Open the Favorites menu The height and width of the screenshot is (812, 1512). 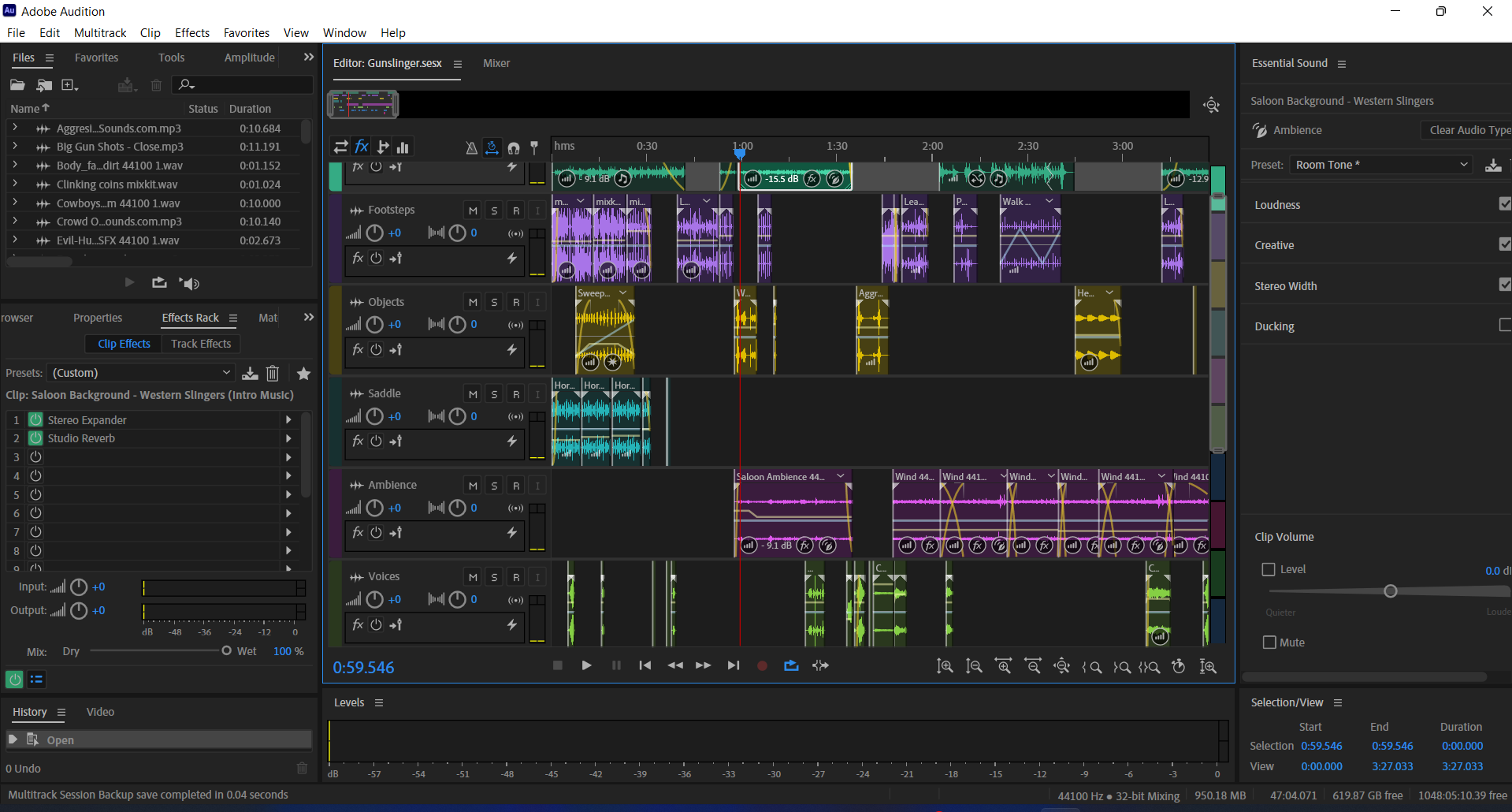247,32
